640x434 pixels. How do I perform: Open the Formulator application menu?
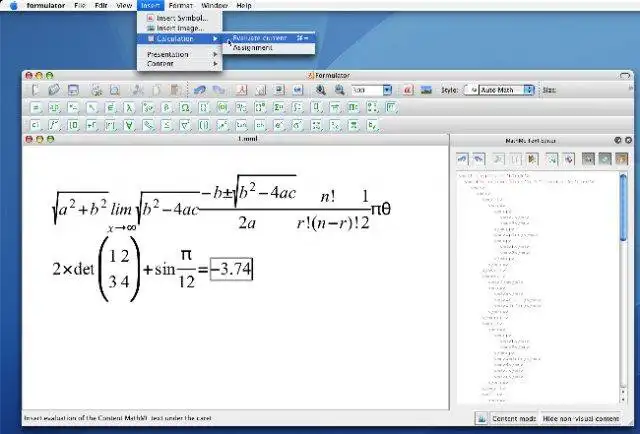(46, 6)
